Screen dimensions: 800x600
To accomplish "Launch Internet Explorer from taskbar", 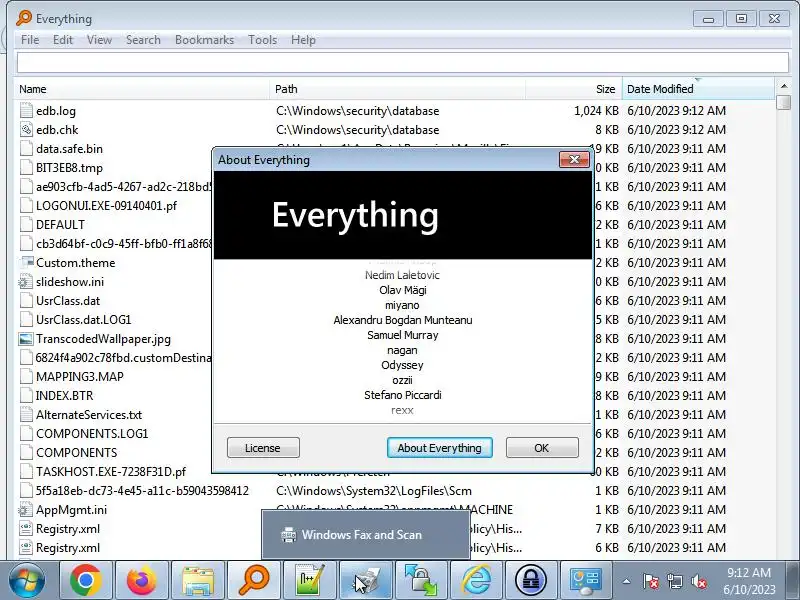I will 477,580.
